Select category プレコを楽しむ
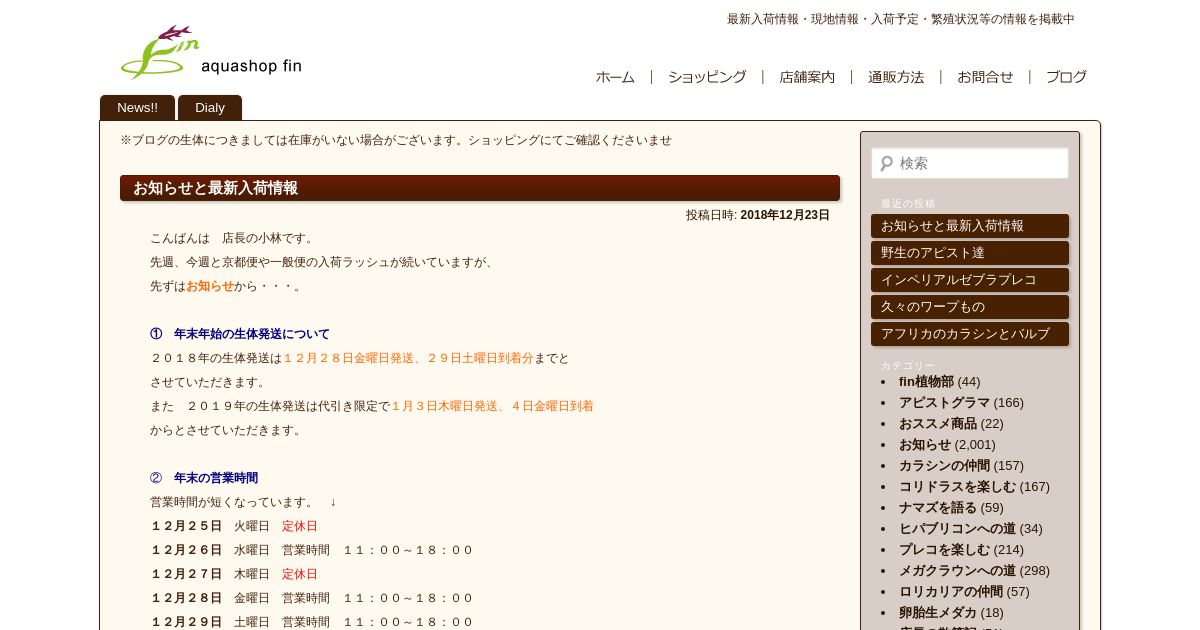The image size is (1200, 630). click(x=944, y=549)
